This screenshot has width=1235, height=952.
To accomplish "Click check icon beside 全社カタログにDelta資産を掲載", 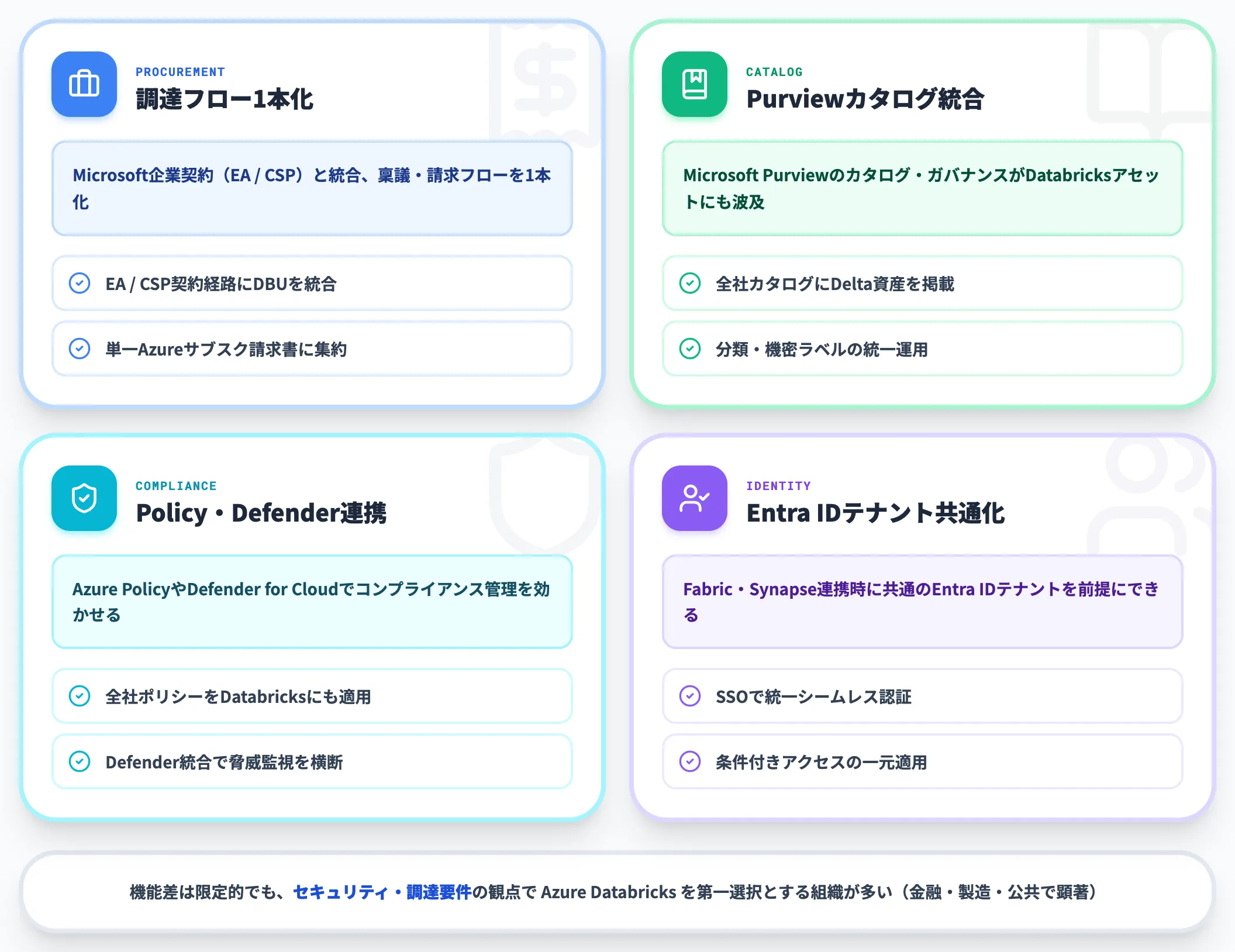I will (x=690, y=283).
